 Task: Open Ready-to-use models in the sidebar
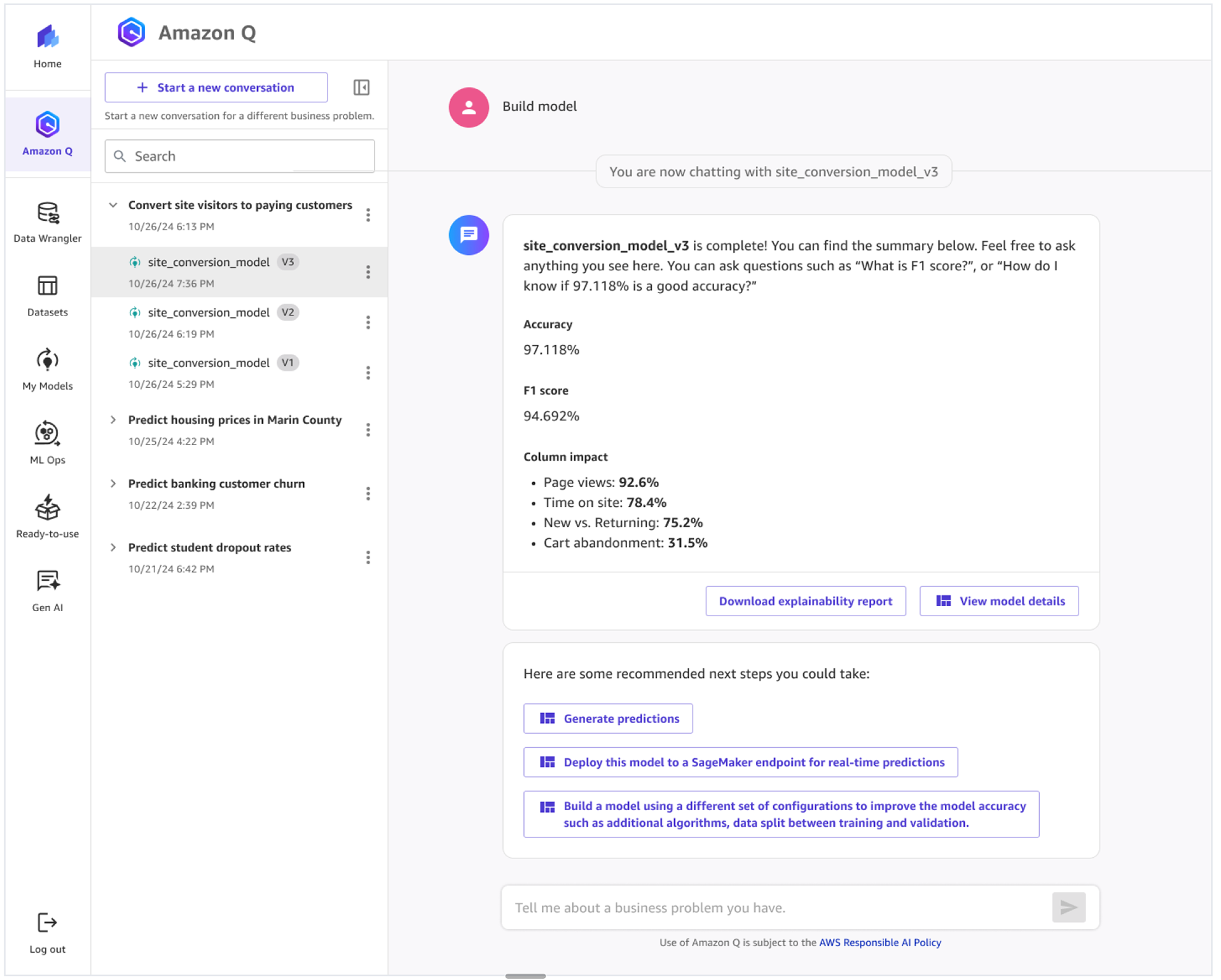click(x=48, y=517)
